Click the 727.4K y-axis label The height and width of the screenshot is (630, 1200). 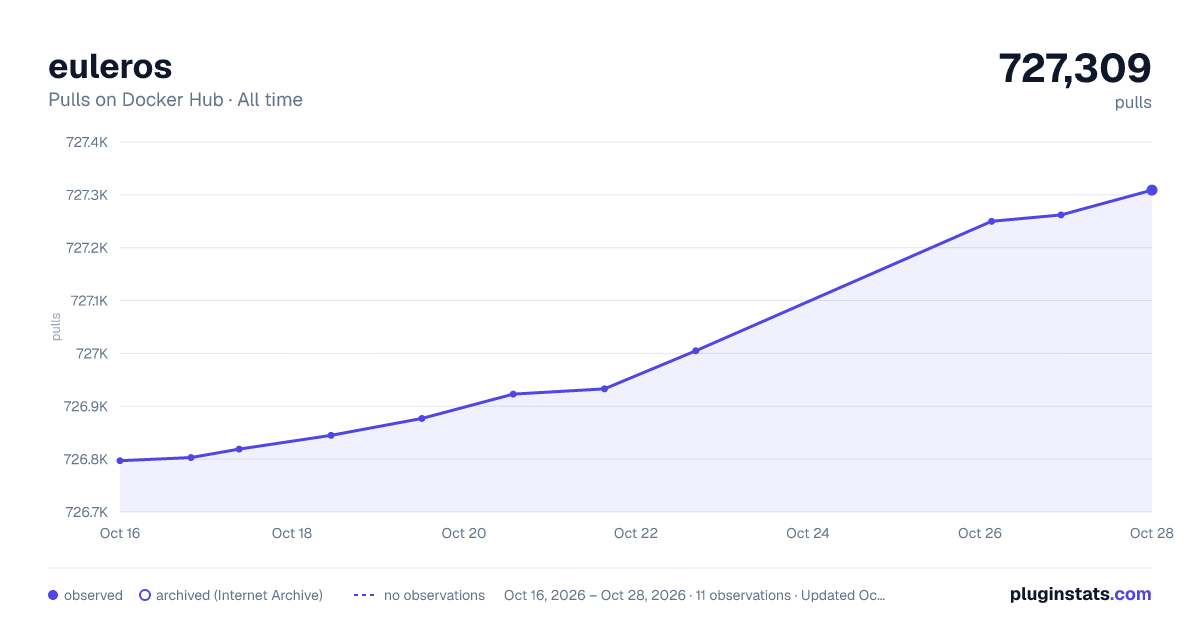coord(87,142)
